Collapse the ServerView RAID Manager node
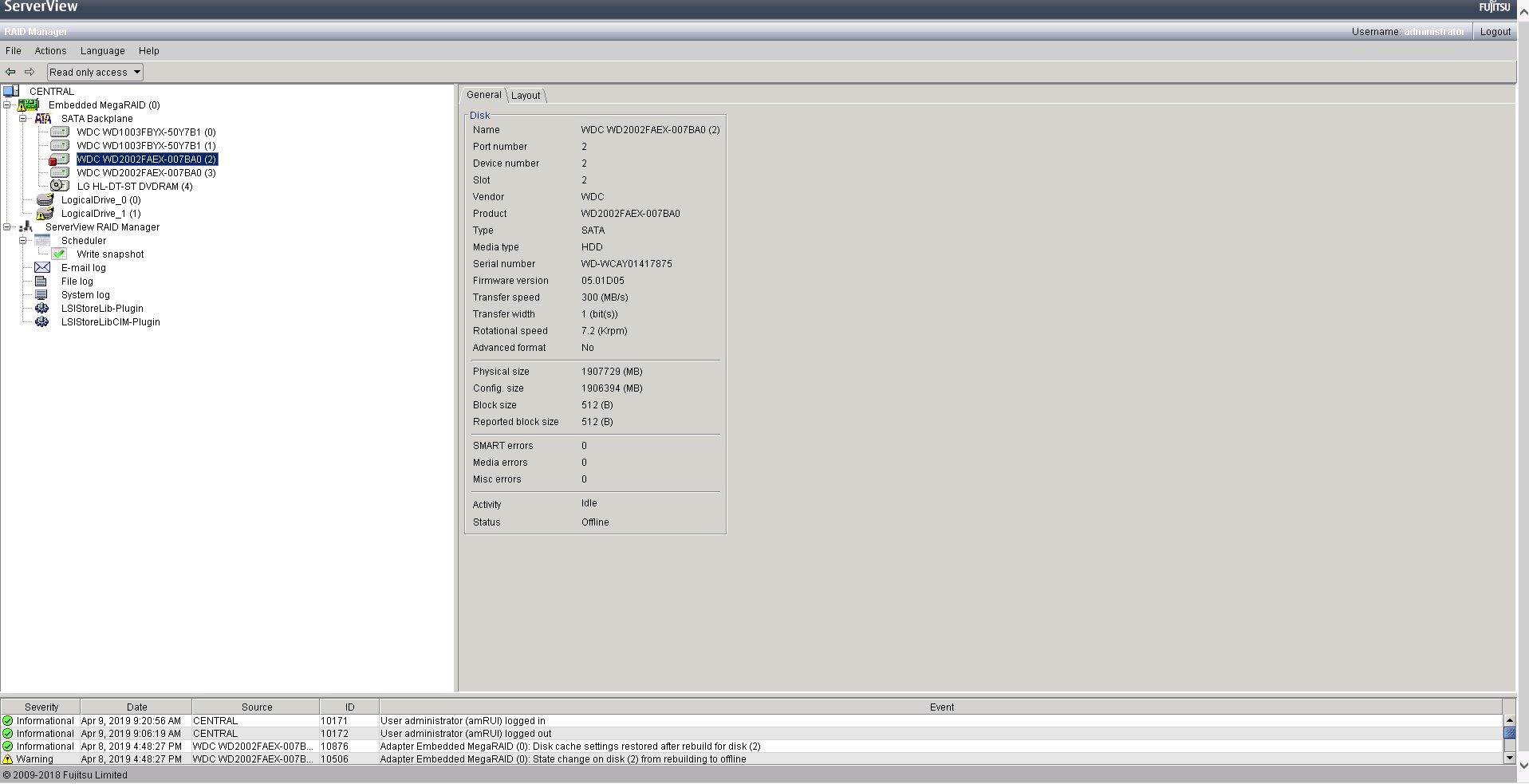The image size is (1529, 784). click(7, 227)
